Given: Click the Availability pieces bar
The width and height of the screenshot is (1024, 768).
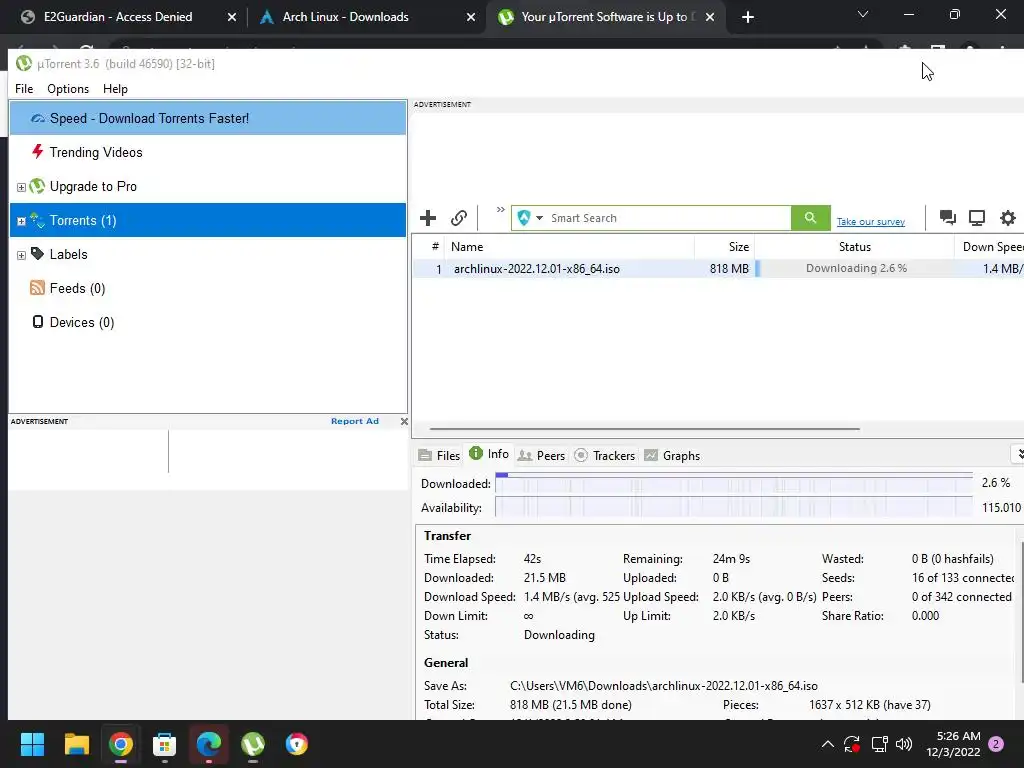Looking at the screenshot, I should pyautogui.click(x=733, y=507).
